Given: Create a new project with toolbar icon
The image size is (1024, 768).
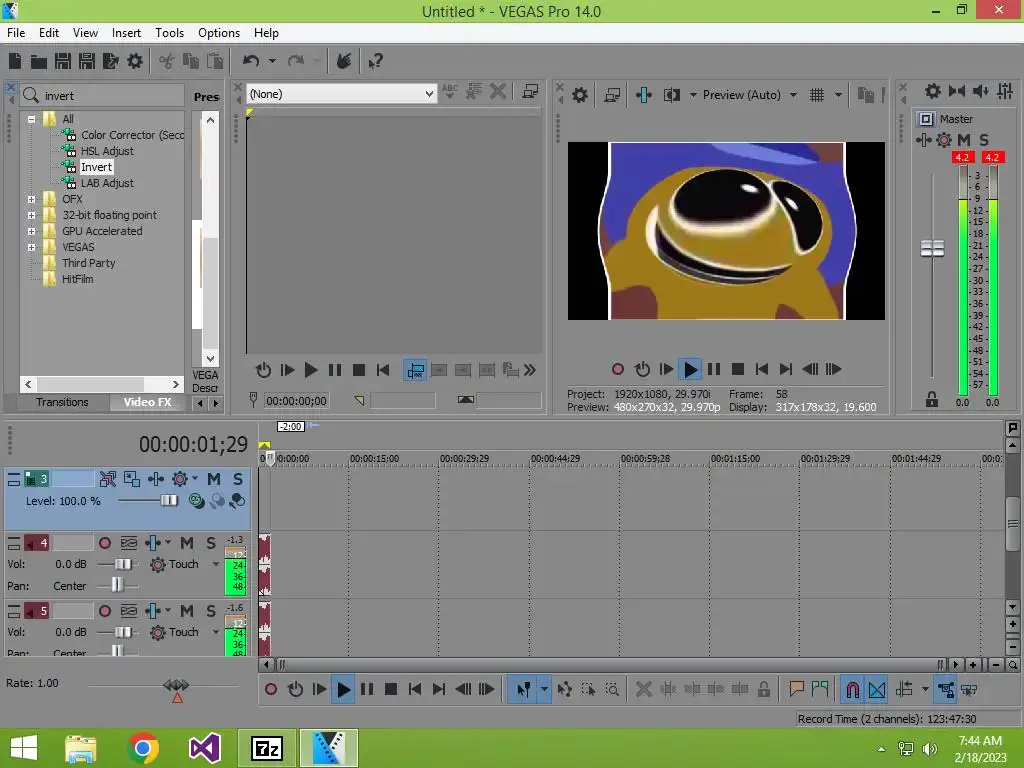Looking at the screenshot, I should click(15, 61).
